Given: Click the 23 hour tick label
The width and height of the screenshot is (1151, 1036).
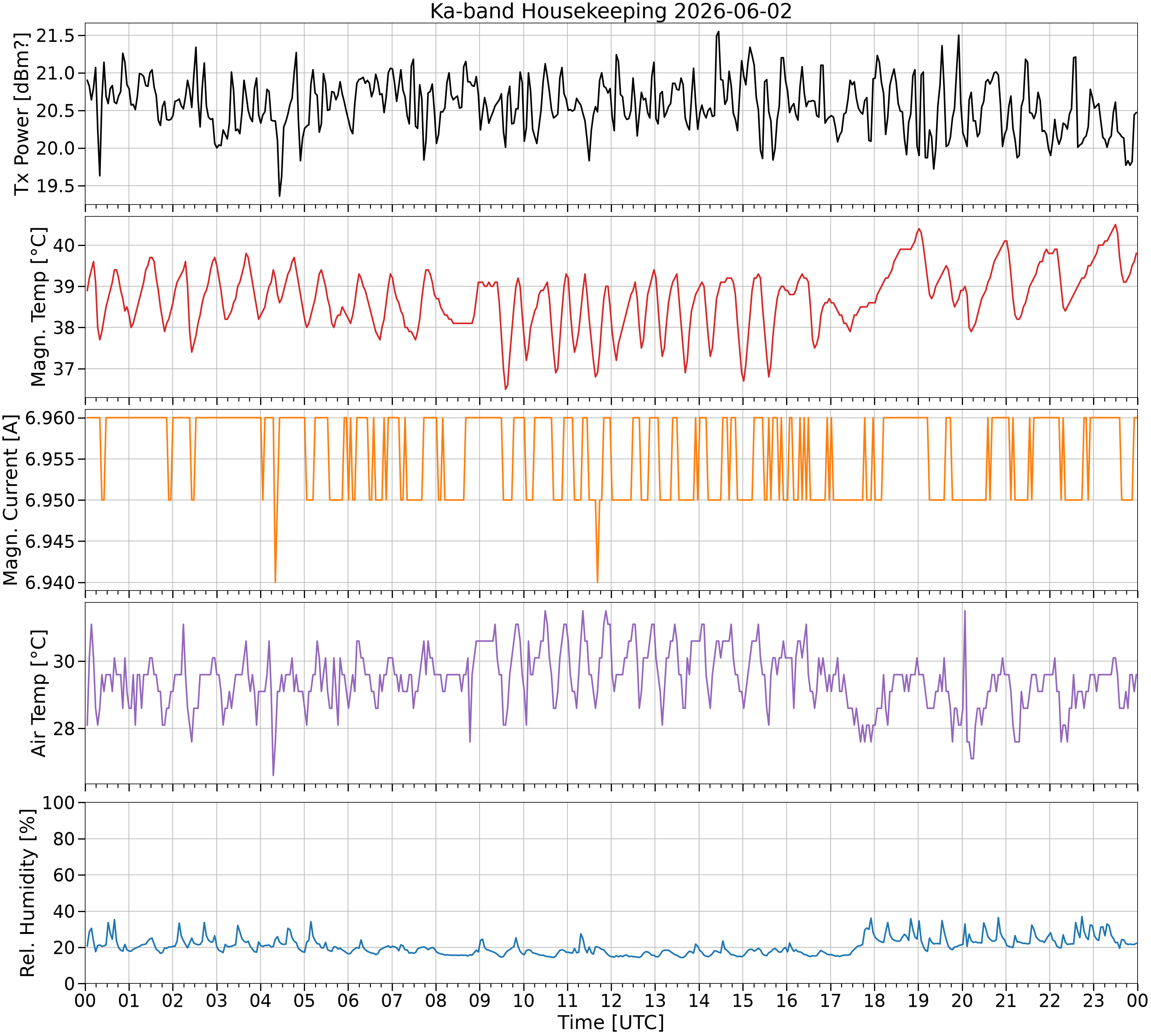Looking at the screenshot, I should [1093, 1000].
